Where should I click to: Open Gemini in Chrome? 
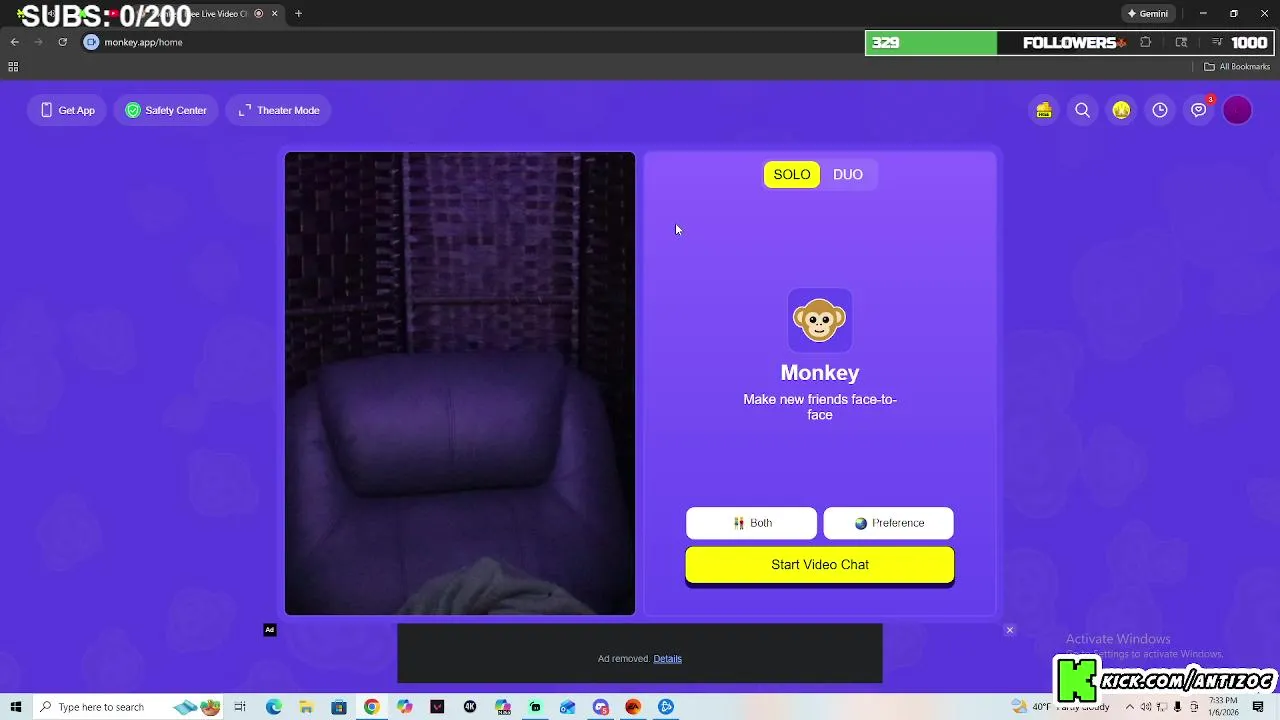[x=1147, y=14]
